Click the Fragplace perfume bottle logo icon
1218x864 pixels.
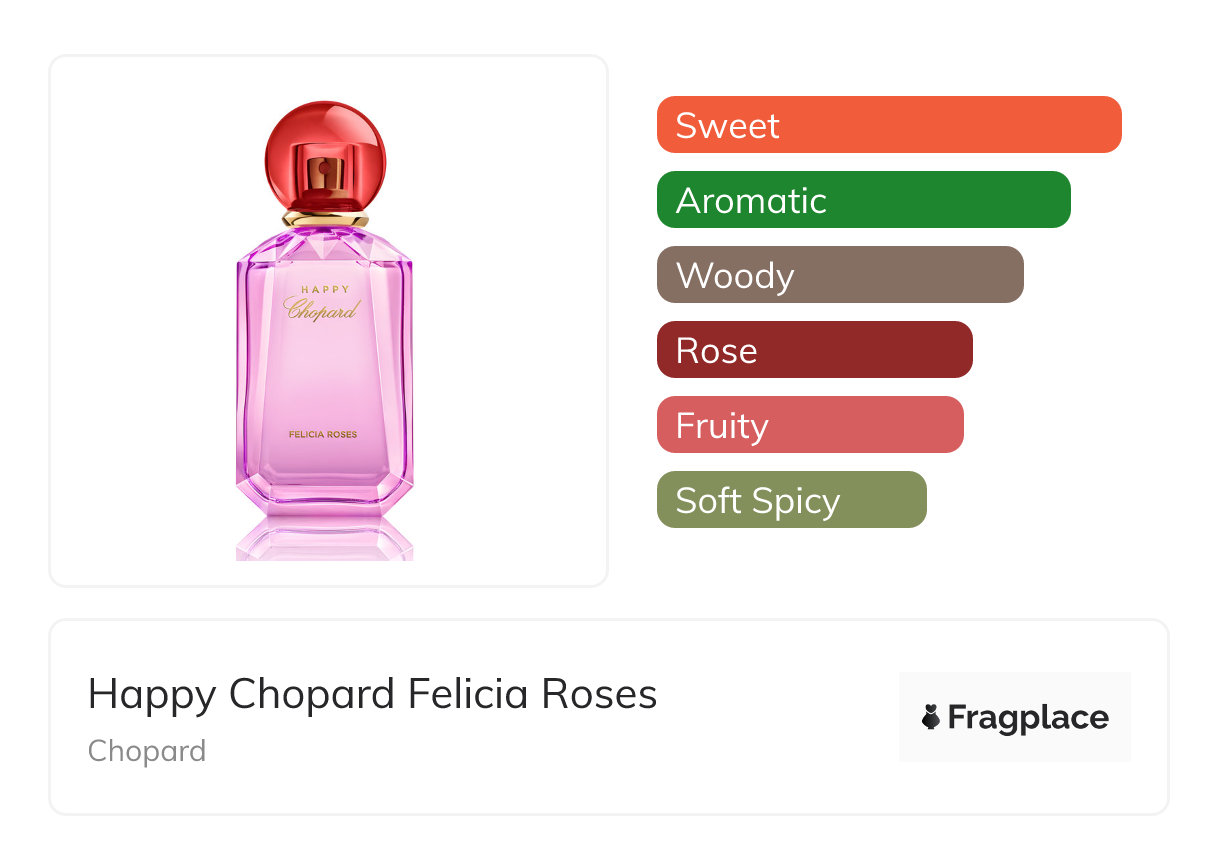(x=931, y=717)
